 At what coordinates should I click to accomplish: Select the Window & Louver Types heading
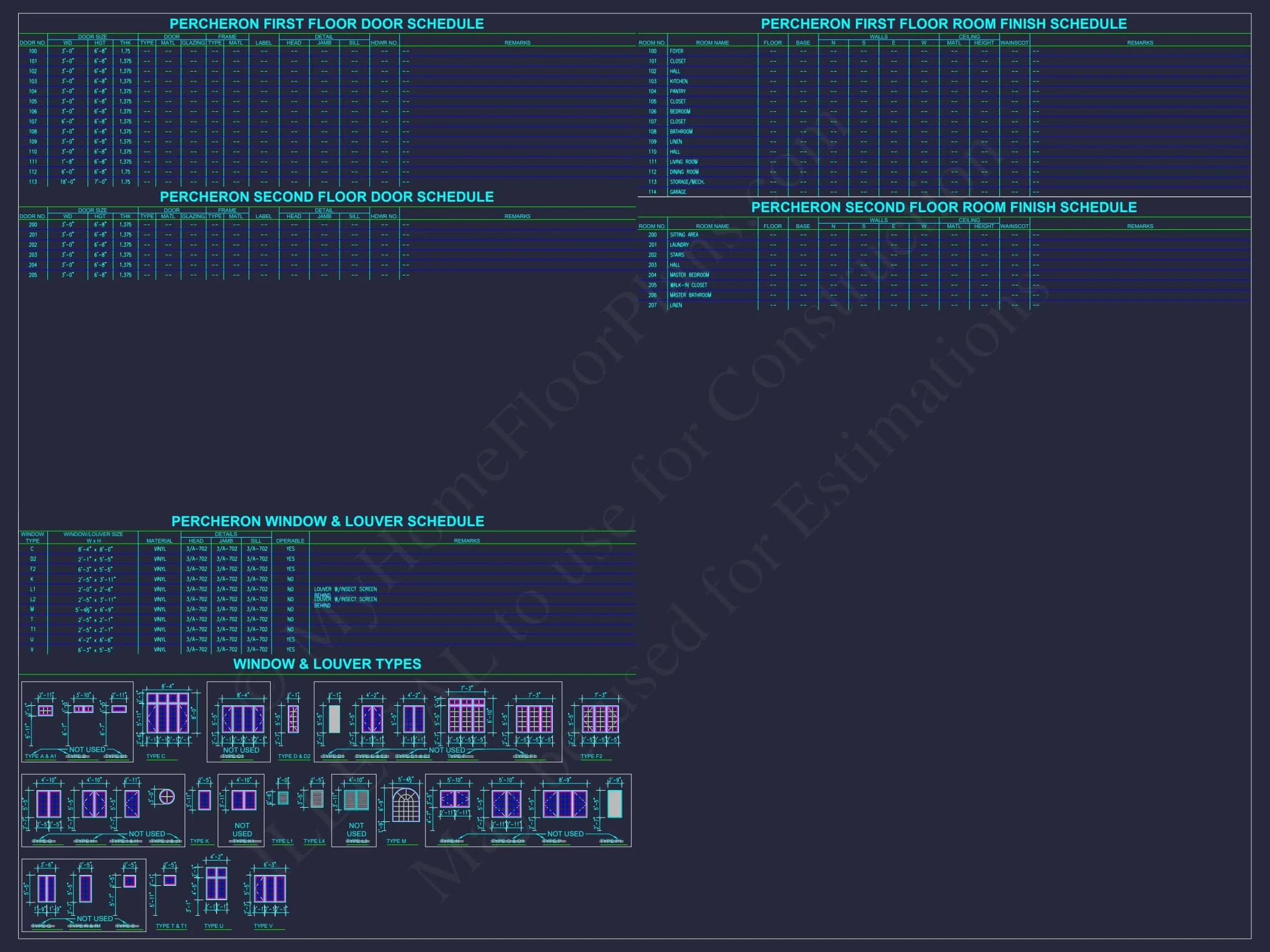pos(327,664)
